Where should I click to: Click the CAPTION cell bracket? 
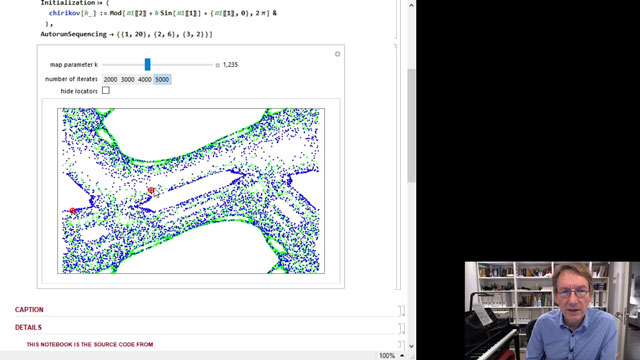click(x=402, y=311)
